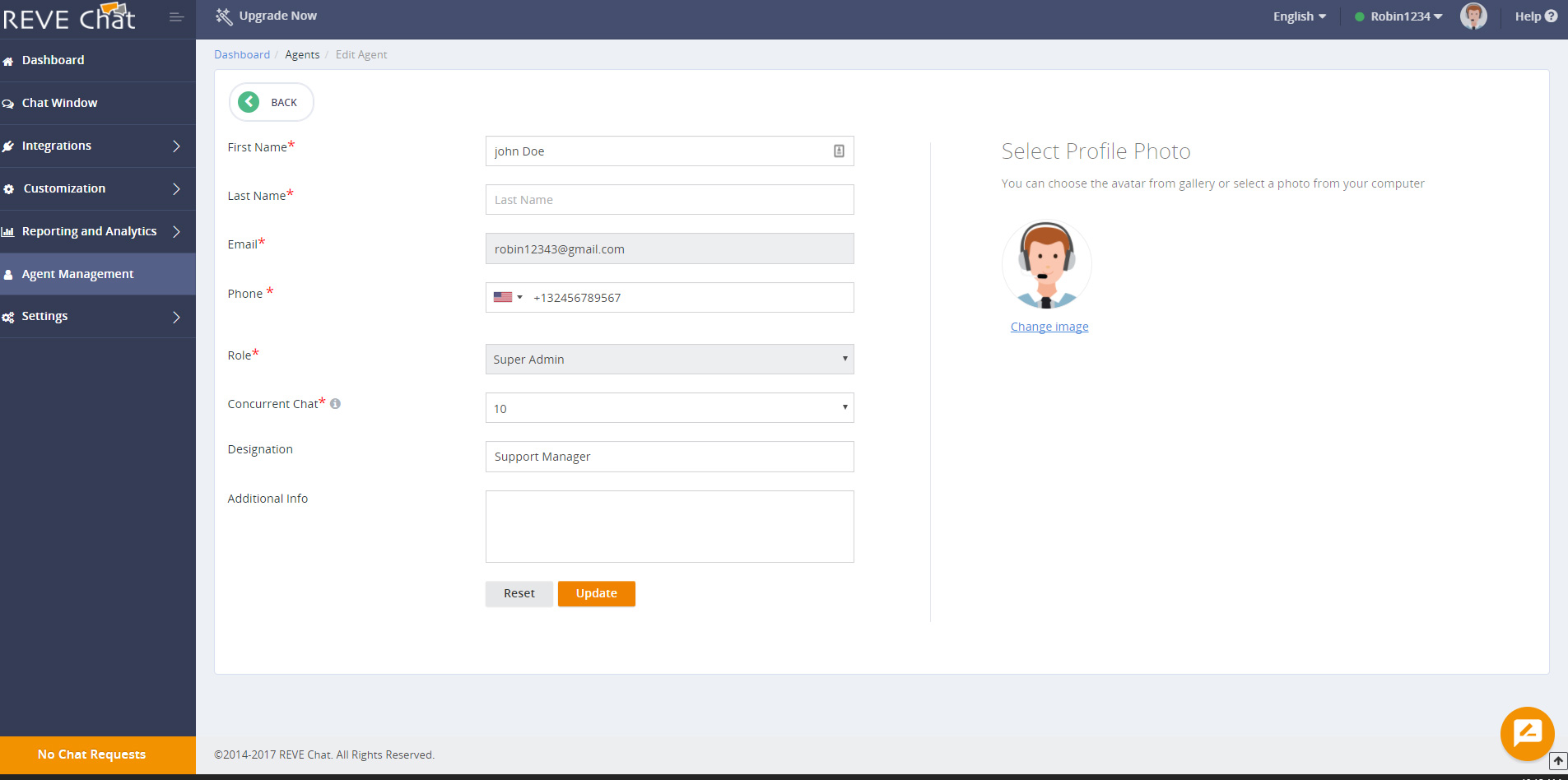The width and height of the screenshot is (1568, 780).
Task: Click the Select Profile Photo heading
Action: click(1096, 151)
